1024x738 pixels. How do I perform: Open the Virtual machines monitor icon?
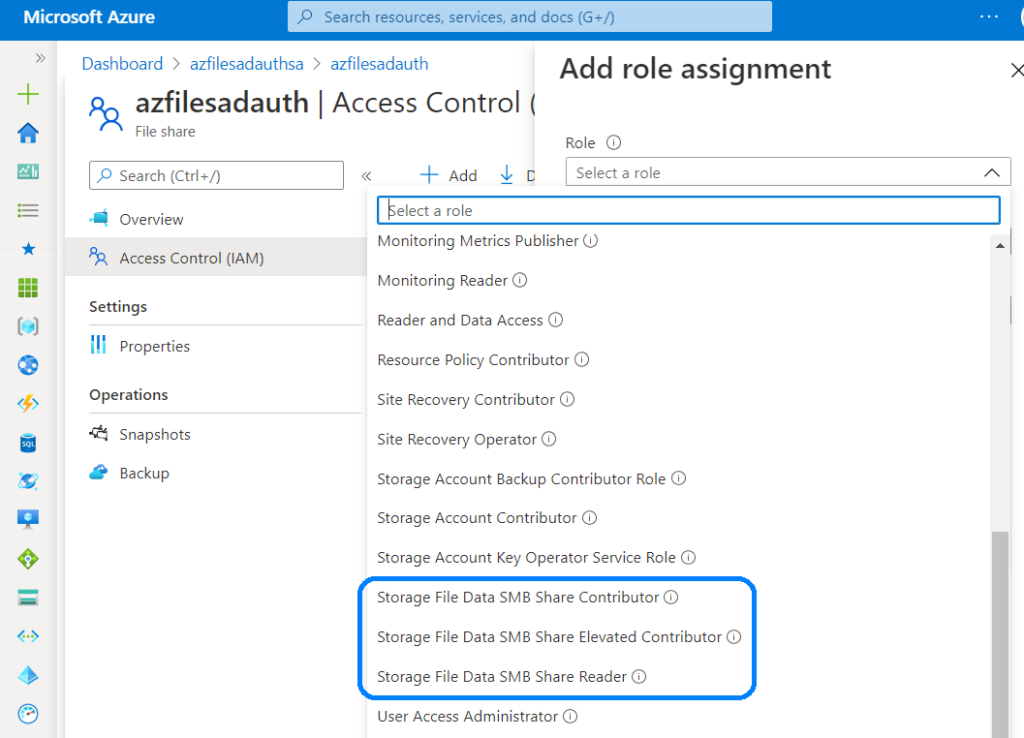pos(27,519)
